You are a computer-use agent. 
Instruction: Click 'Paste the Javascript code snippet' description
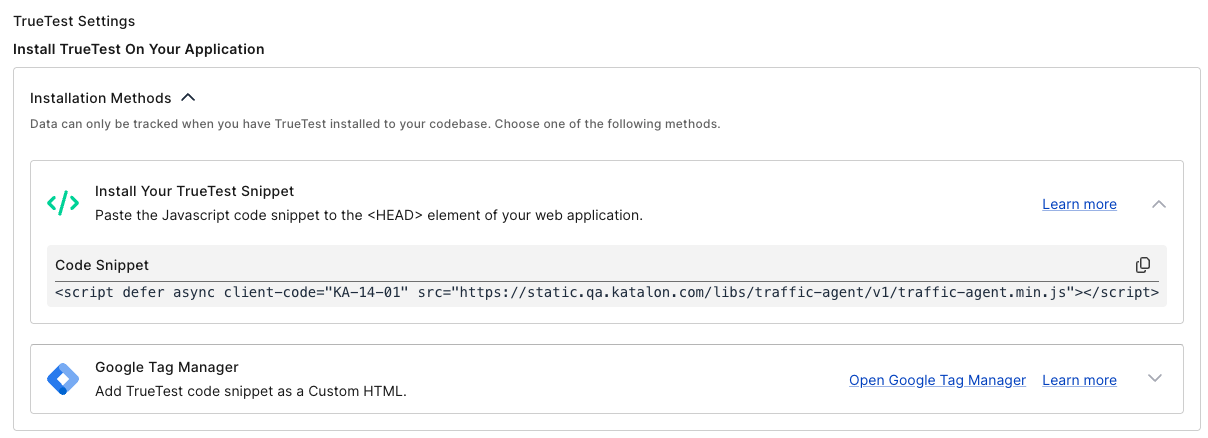(x=369, y=215)
